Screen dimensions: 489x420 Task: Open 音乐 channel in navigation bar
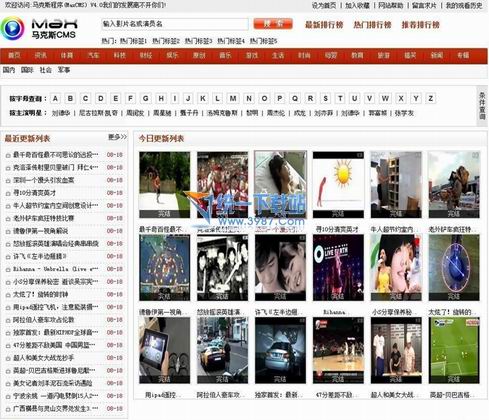tap(225, 55)
